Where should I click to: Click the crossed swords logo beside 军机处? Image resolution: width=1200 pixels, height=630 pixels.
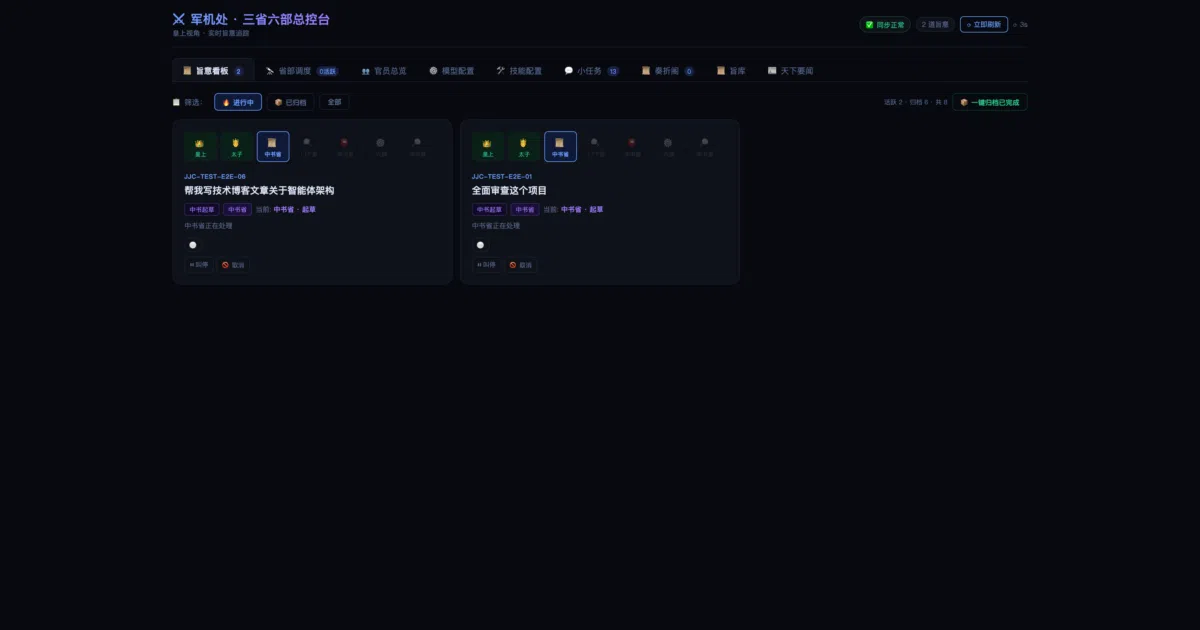(x=178, y=19)
